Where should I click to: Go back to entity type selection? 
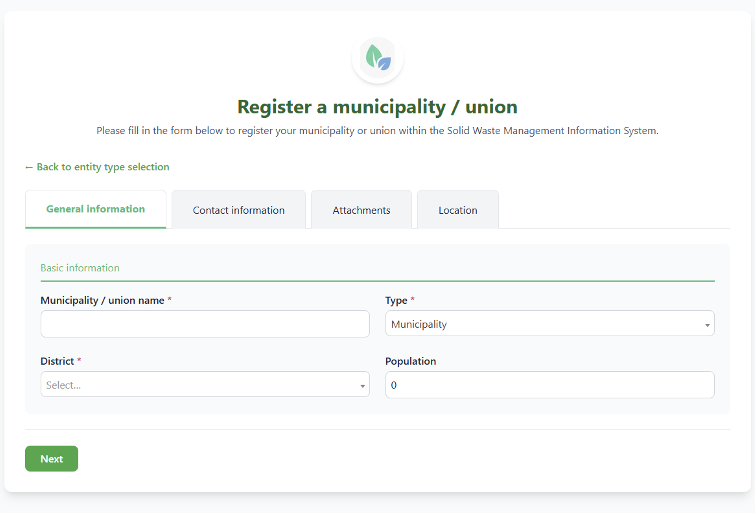pos(97,167)
